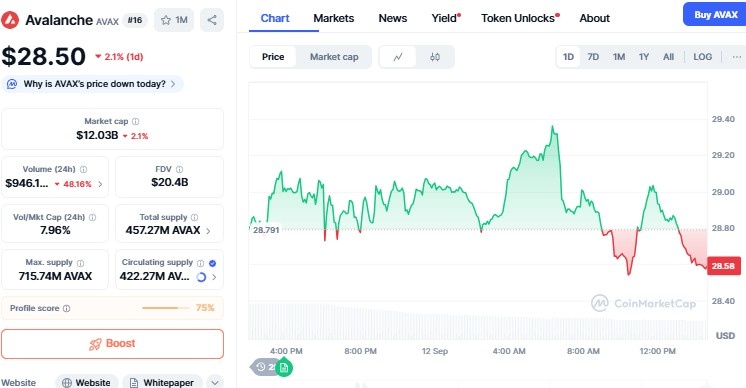The image size is (746, 388).
Task: Click the info icon beside FDV
Action: [179, 169]
